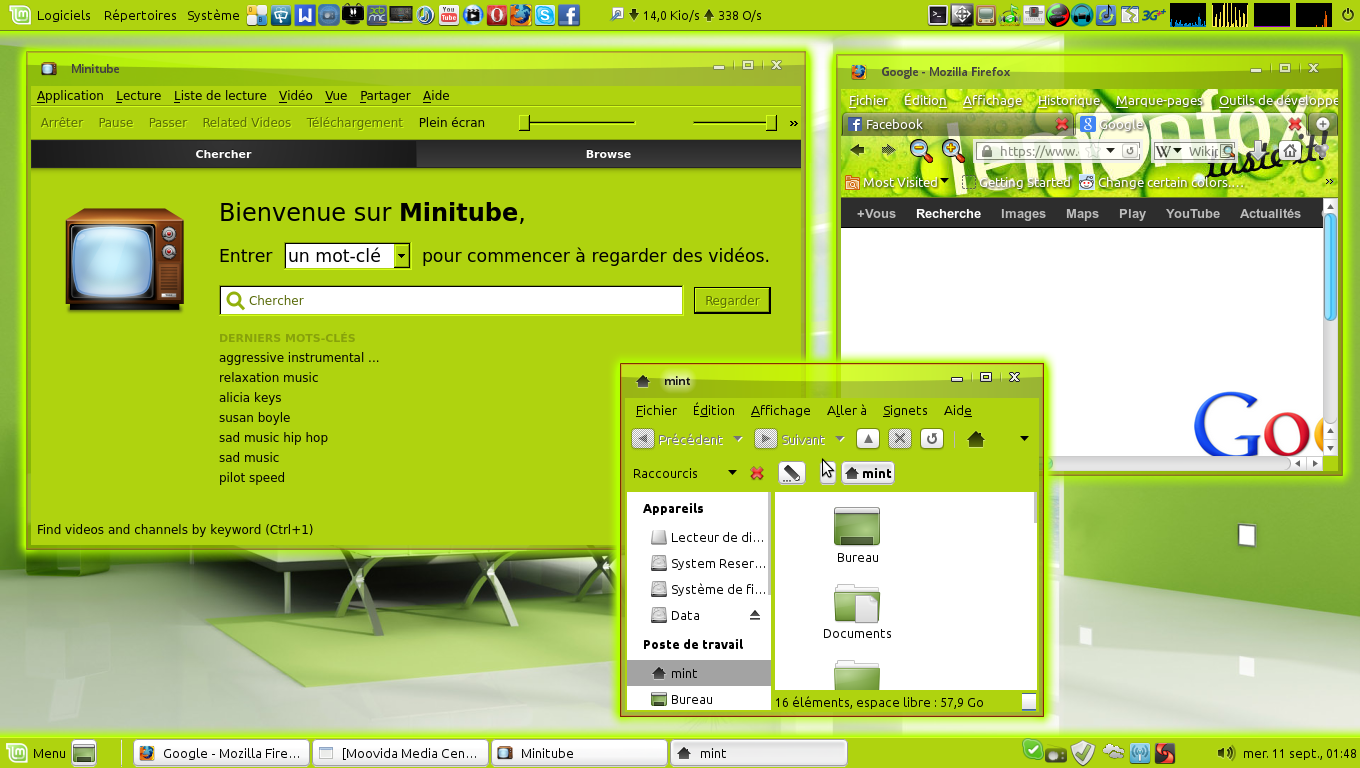Go up to parent folder in file manager
Image resolution: width=1360 pixels, height=768 pixels.
tap(868, 439)
